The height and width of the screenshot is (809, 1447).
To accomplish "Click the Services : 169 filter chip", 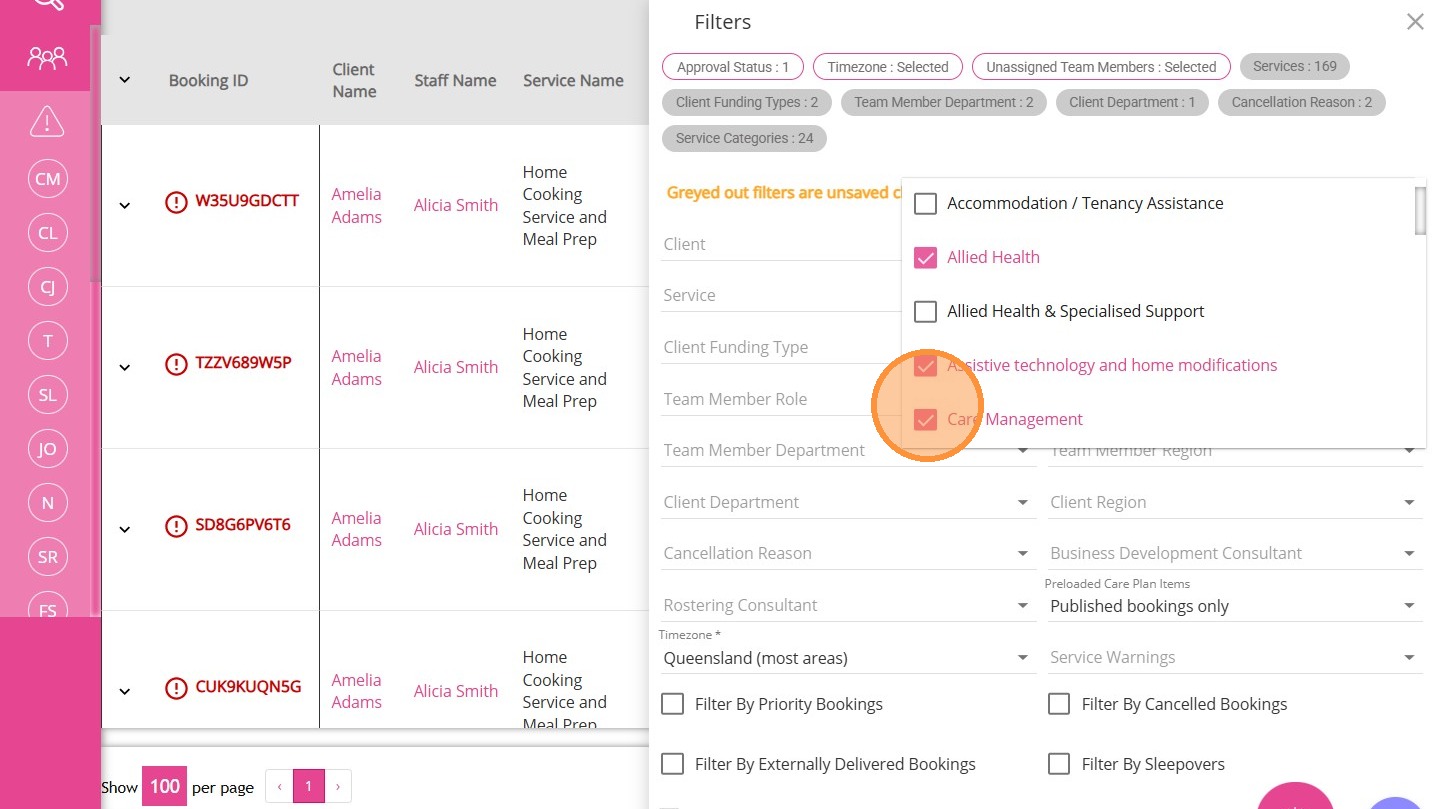I will click(x=1294, y=67).
